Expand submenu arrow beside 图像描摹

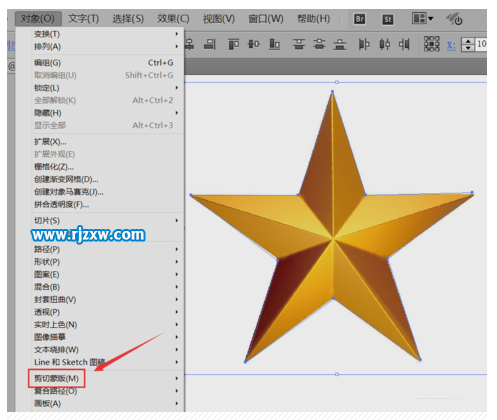point(177,337)
